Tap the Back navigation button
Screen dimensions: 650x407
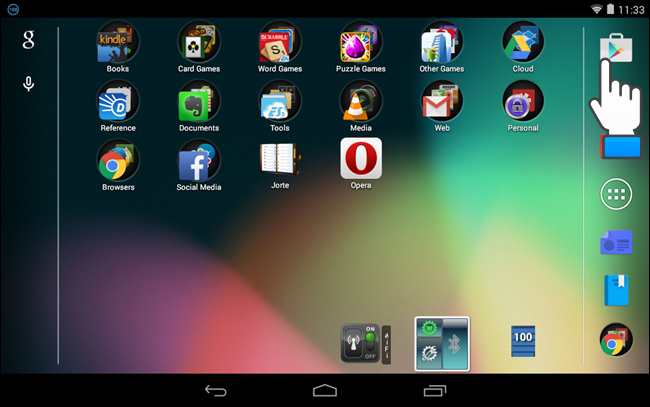point(216,390)
